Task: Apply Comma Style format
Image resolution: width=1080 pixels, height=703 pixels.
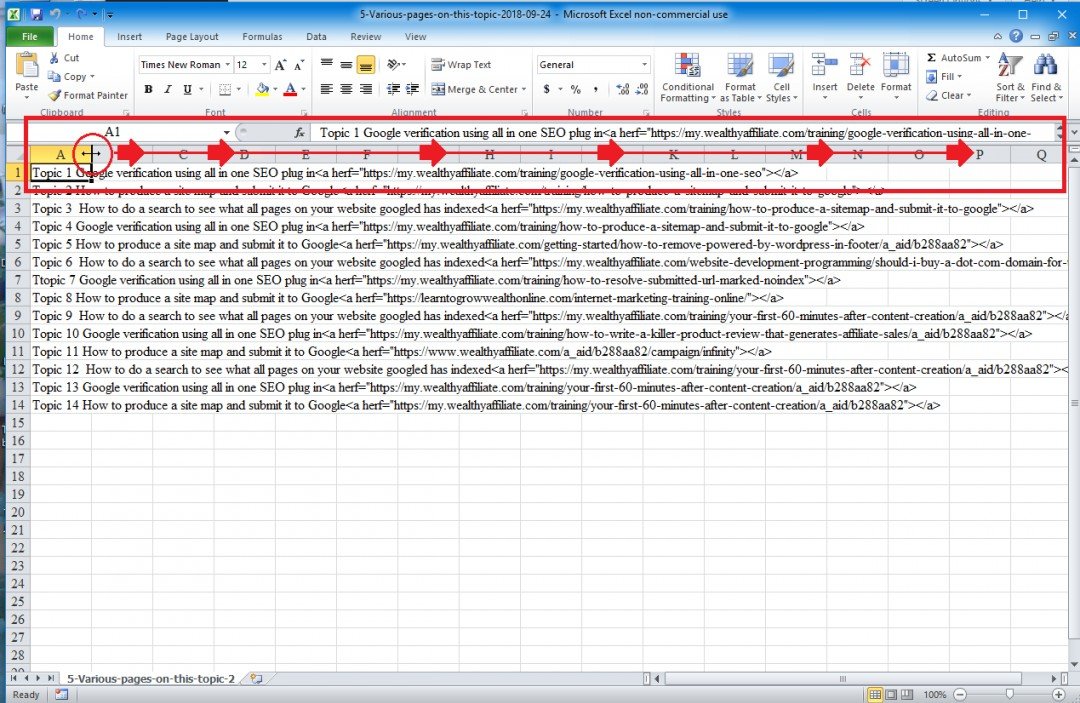Action: (x=596, y=89)
